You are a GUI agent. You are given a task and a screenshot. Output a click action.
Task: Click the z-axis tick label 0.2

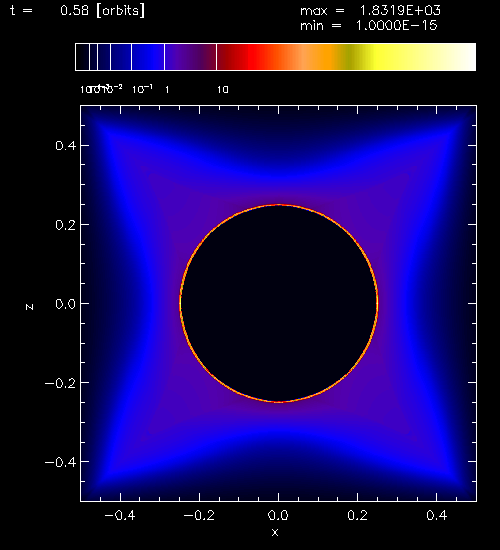66,225
